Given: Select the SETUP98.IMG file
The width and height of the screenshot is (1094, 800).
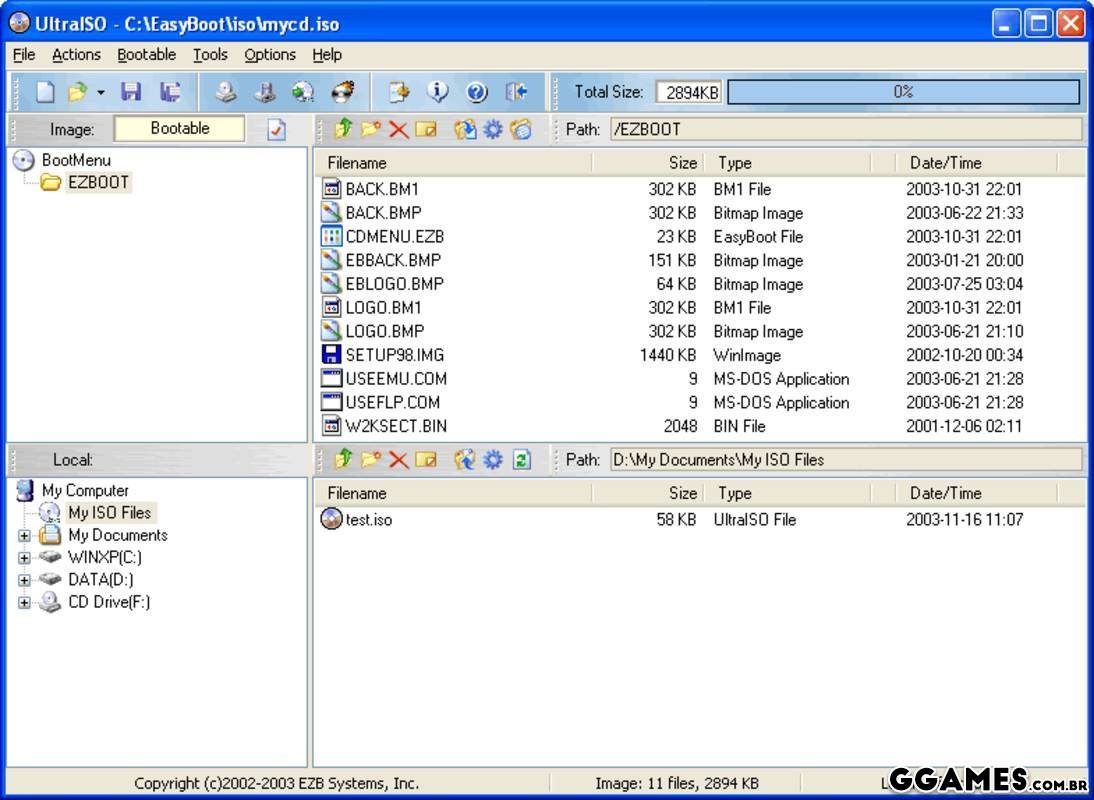Looking at the screenshot, I should coord(394,355).
